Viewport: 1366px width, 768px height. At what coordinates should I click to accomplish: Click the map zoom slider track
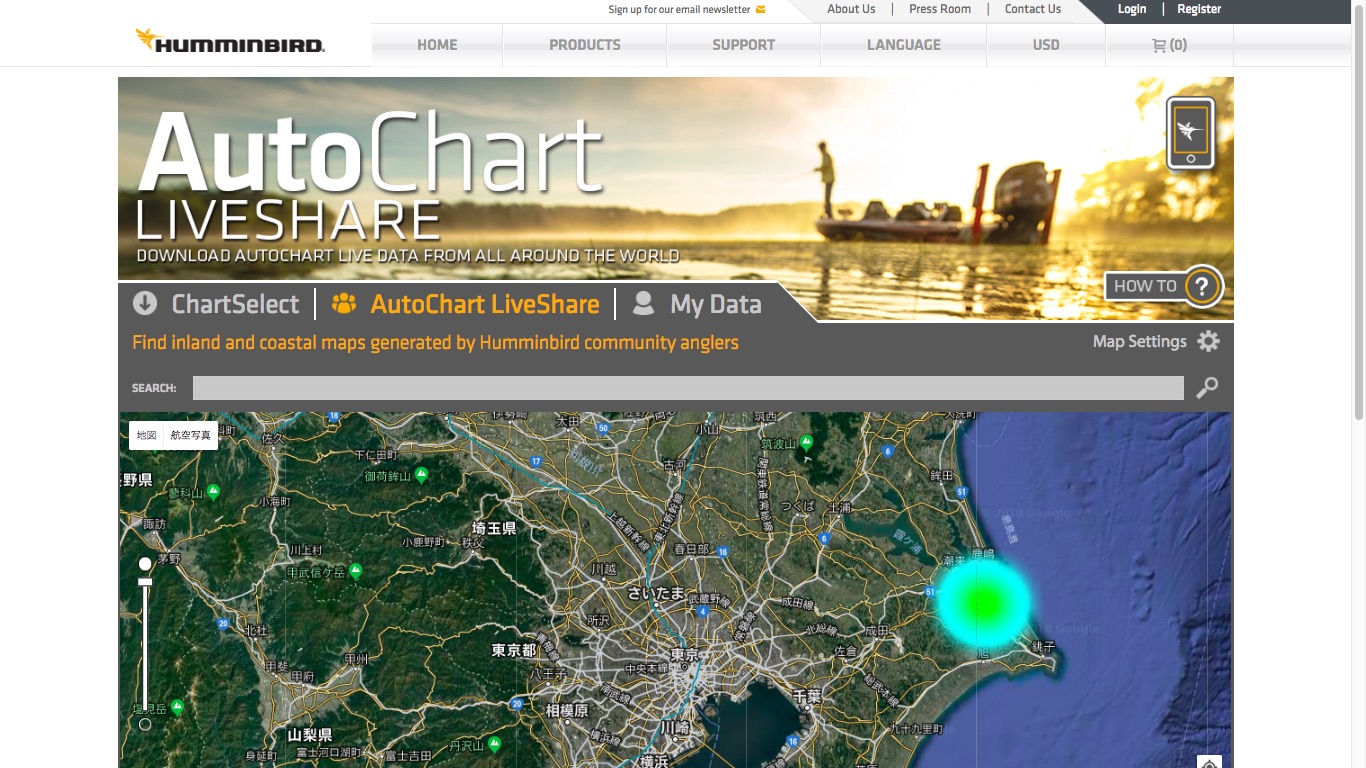click(x=145, y=650)
